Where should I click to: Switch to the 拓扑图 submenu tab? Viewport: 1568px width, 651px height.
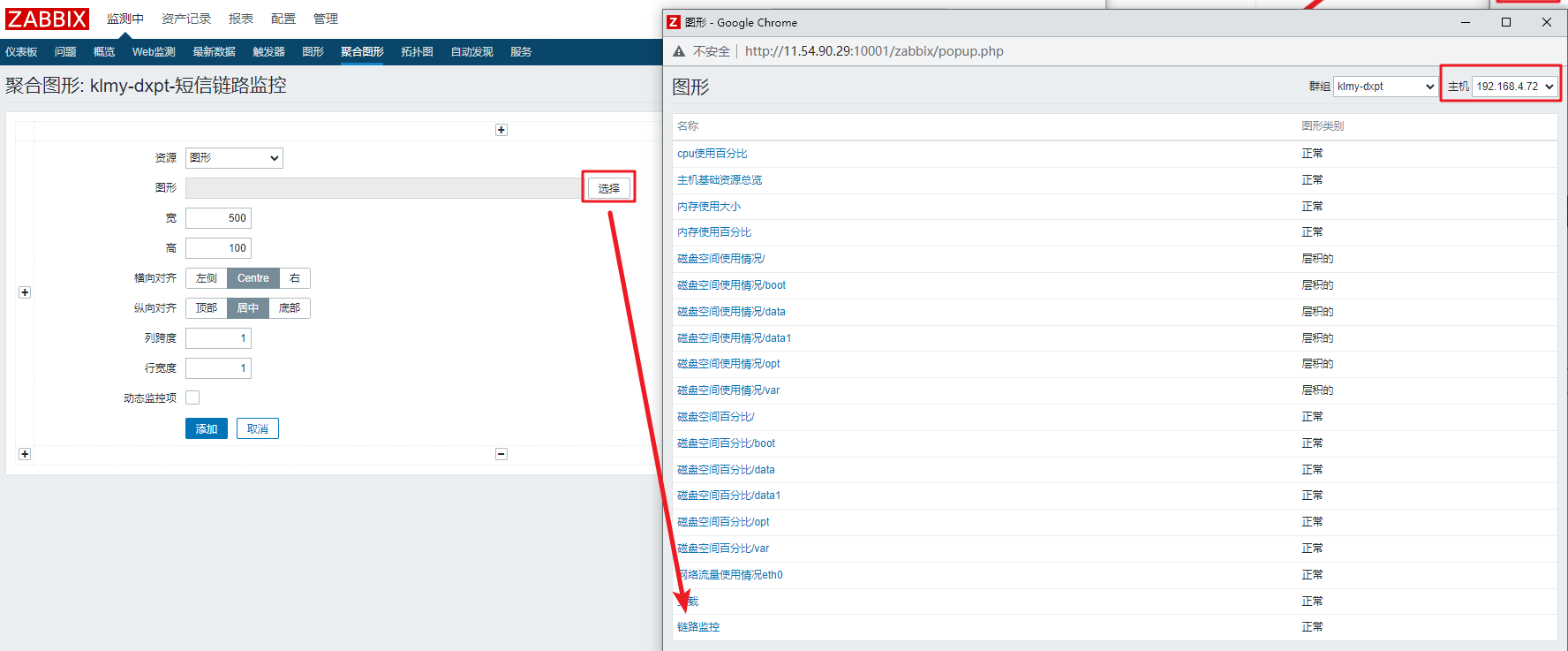(417, 52)
